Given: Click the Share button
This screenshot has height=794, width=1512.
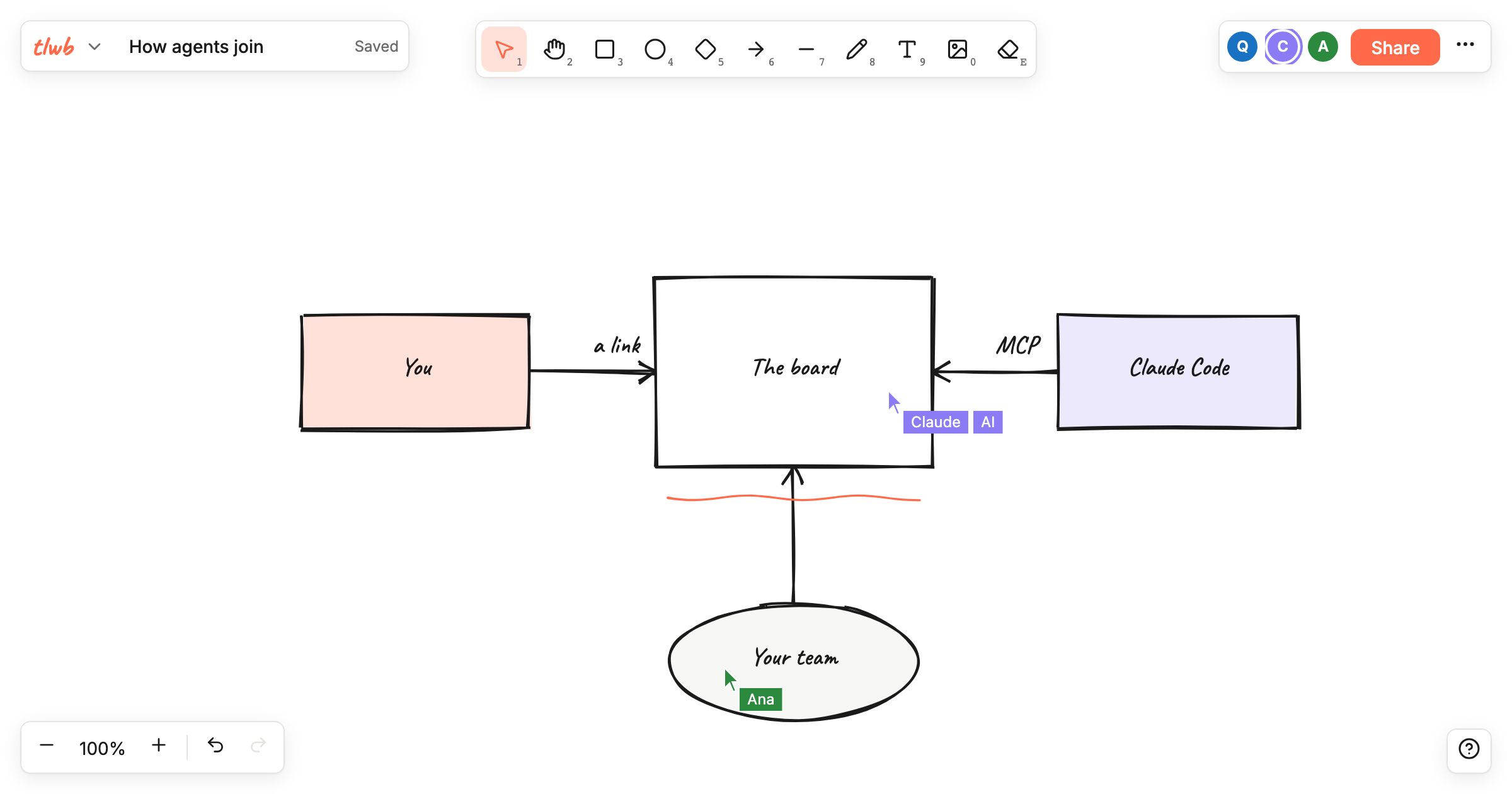Looking at the screenshot, I should [1395, 47].
